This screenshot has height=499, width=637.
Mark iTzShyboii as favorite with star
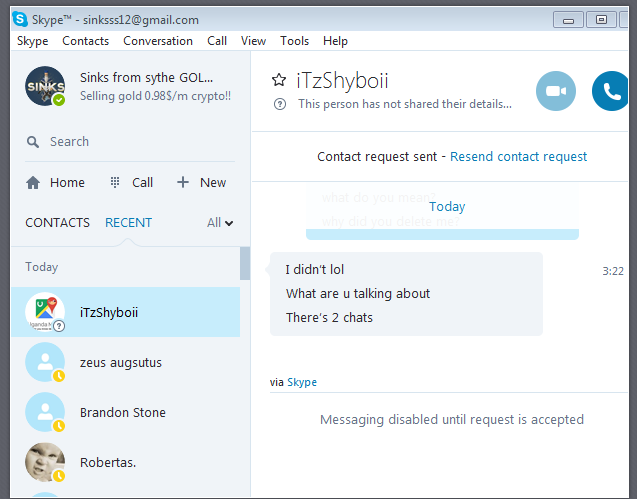tap(279, 80)
